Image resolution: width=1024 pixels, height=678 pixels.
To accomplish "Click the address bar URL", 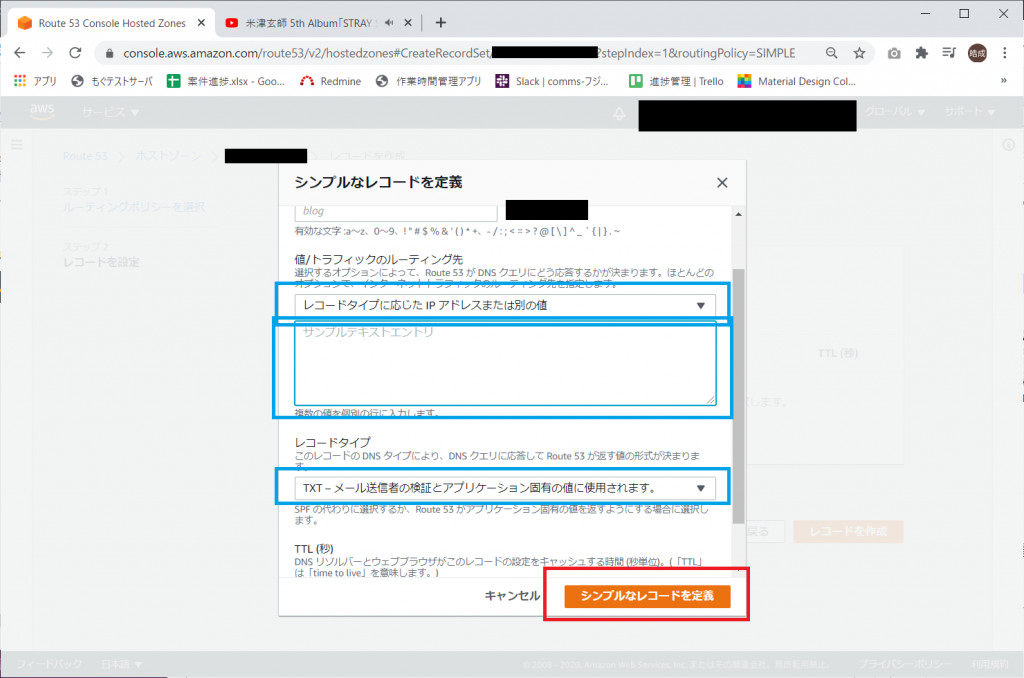I will 459,53.
